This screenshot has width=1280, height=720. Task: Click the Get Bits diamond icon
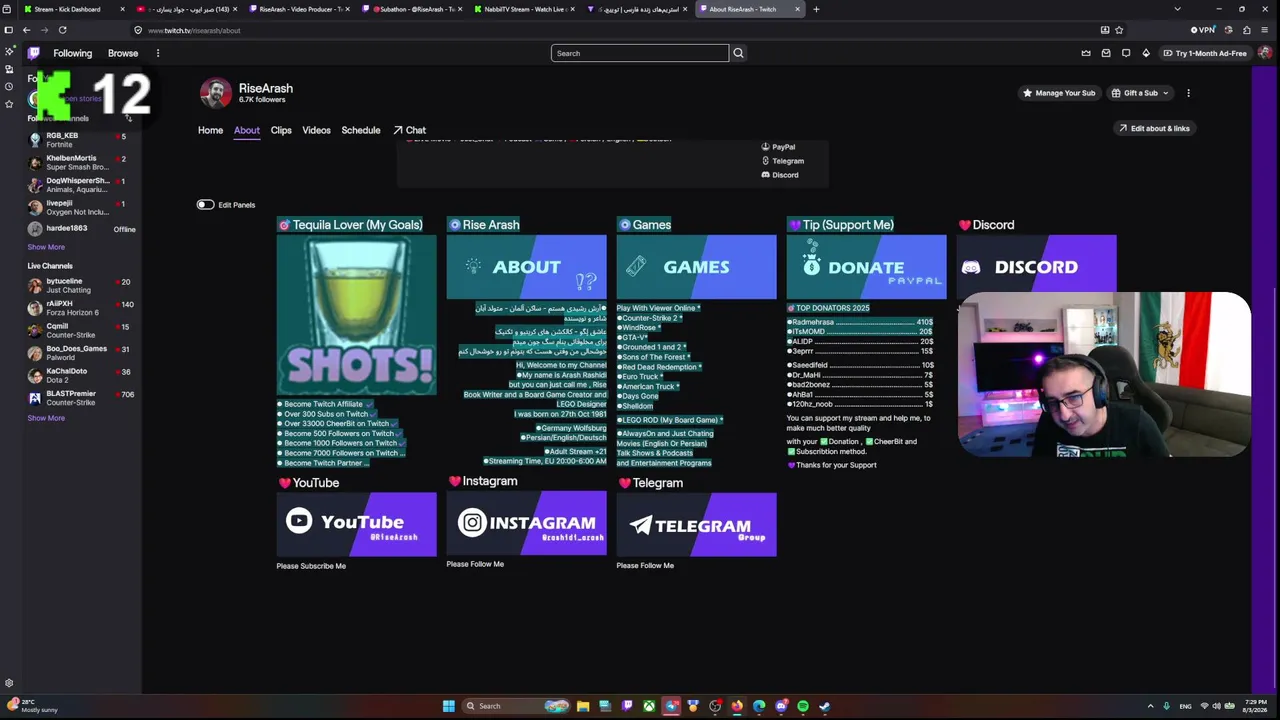click(x=1146, y=53)
